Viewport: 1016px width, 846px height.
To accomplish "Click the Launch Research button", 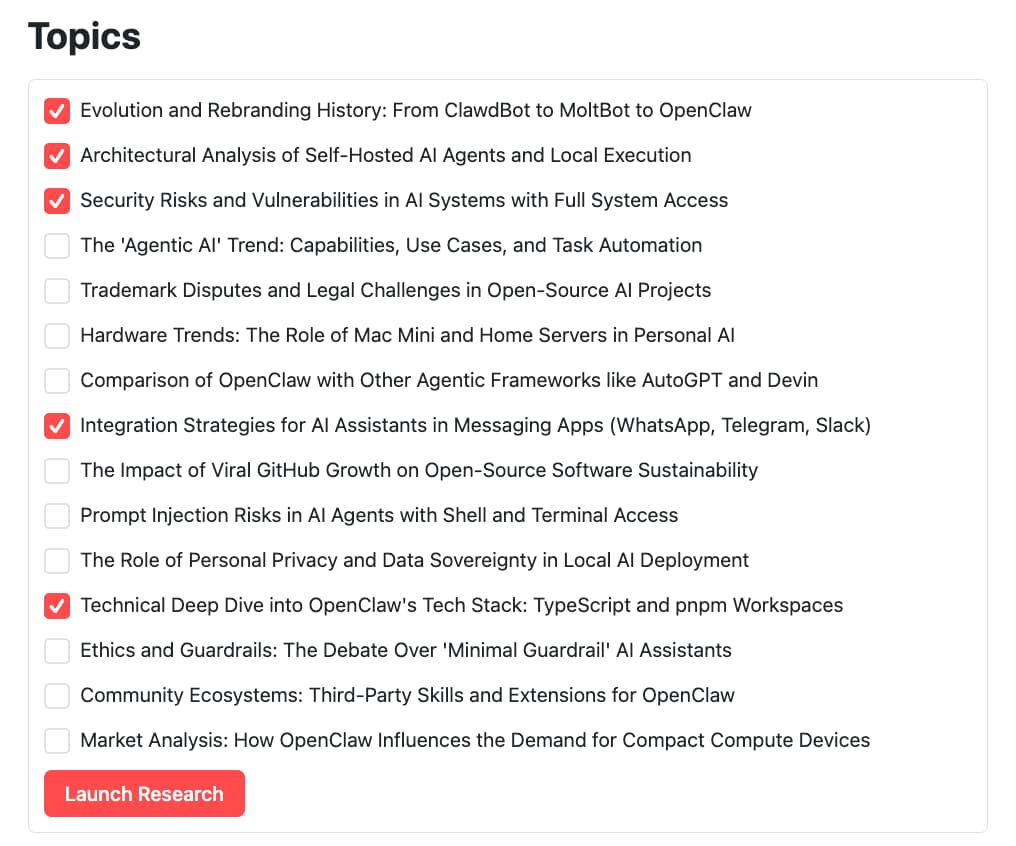I will coord(144,794).
